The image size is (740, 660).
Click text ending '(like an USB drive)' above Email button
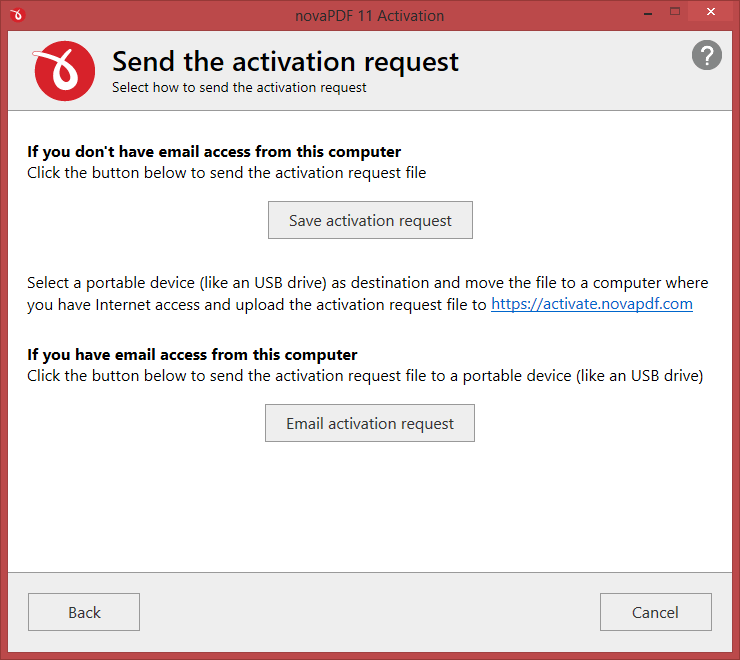(365, 376)
